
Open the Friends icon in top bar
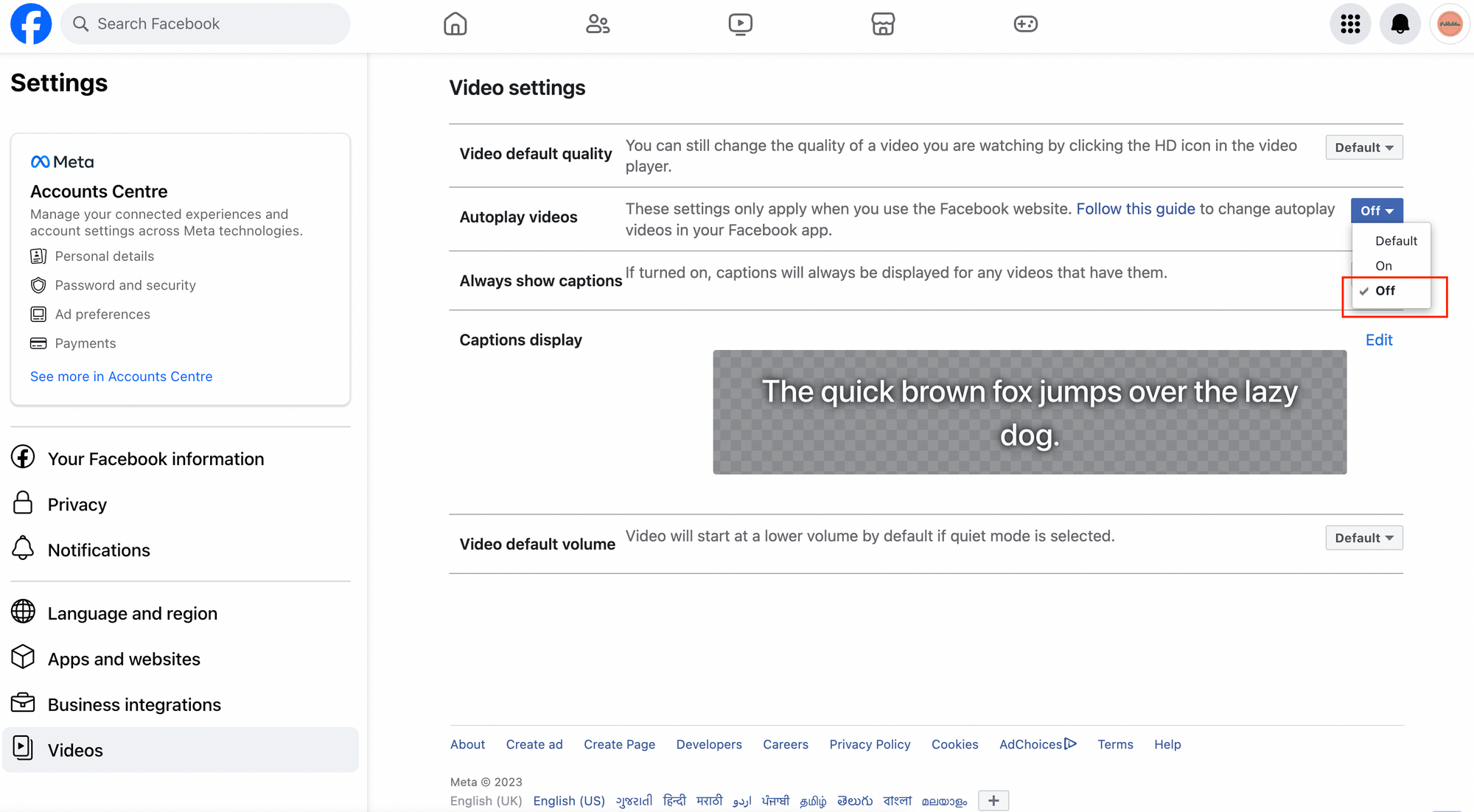click(597, 24)
